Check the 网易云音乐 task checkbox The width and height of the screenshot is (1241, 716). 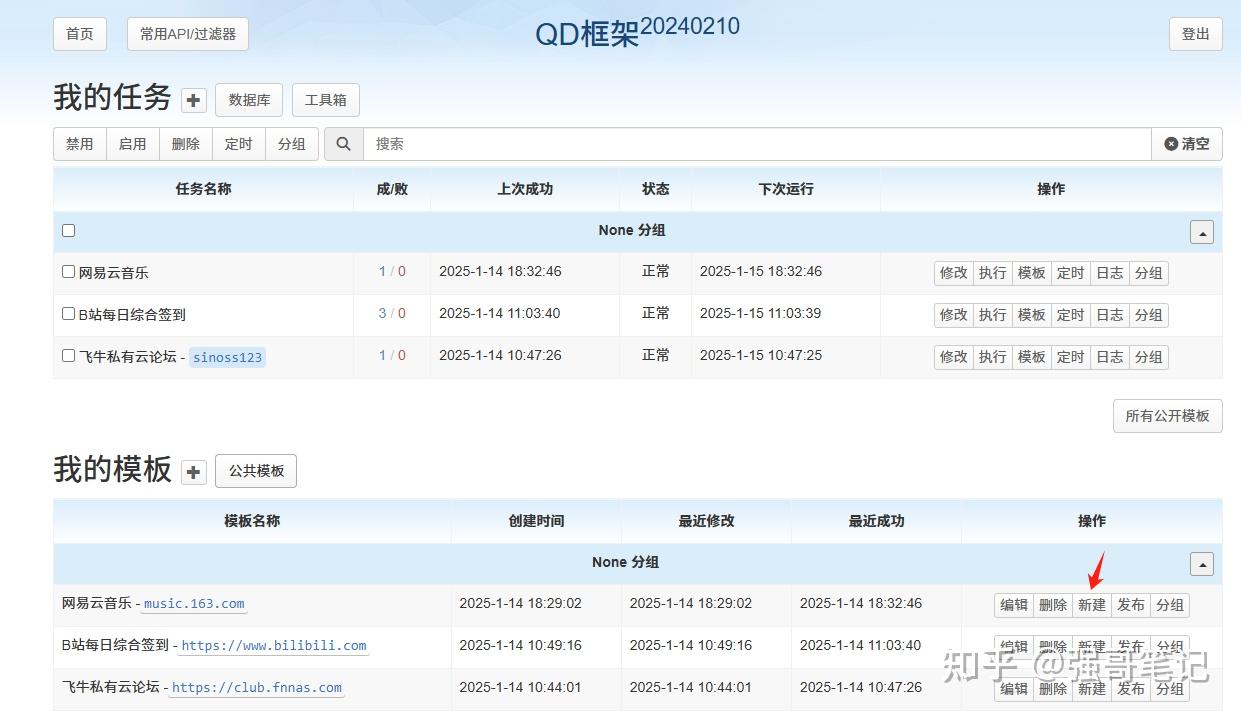click(x=68, y=271)
